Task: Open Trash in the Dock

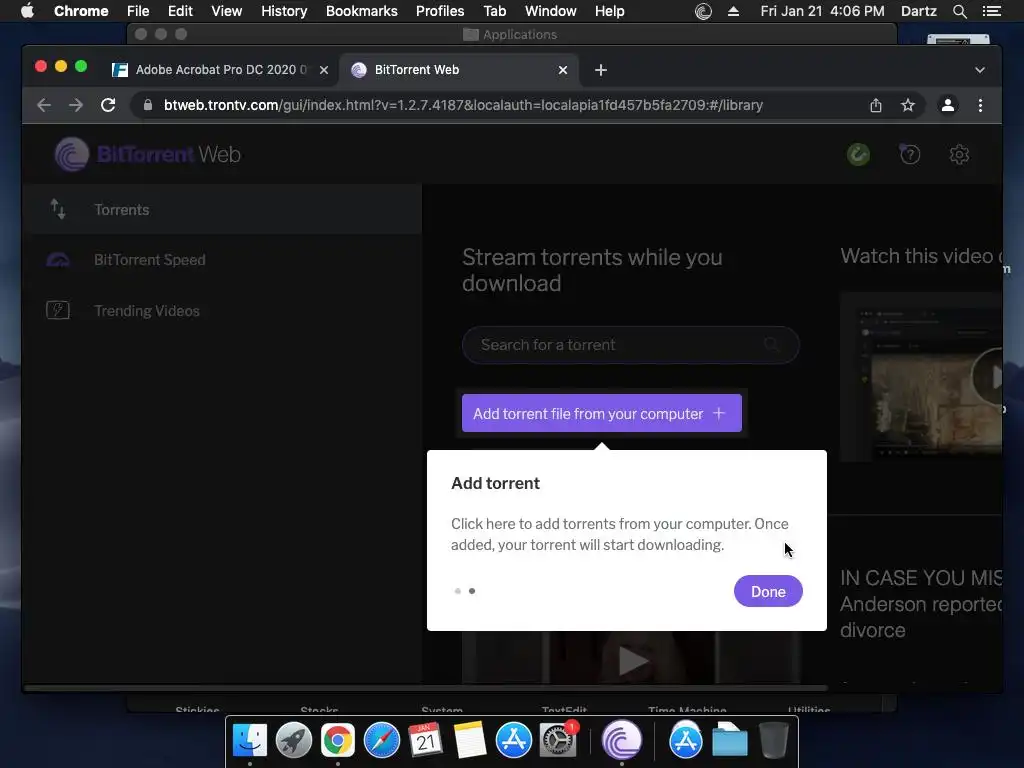Action: 774,741
